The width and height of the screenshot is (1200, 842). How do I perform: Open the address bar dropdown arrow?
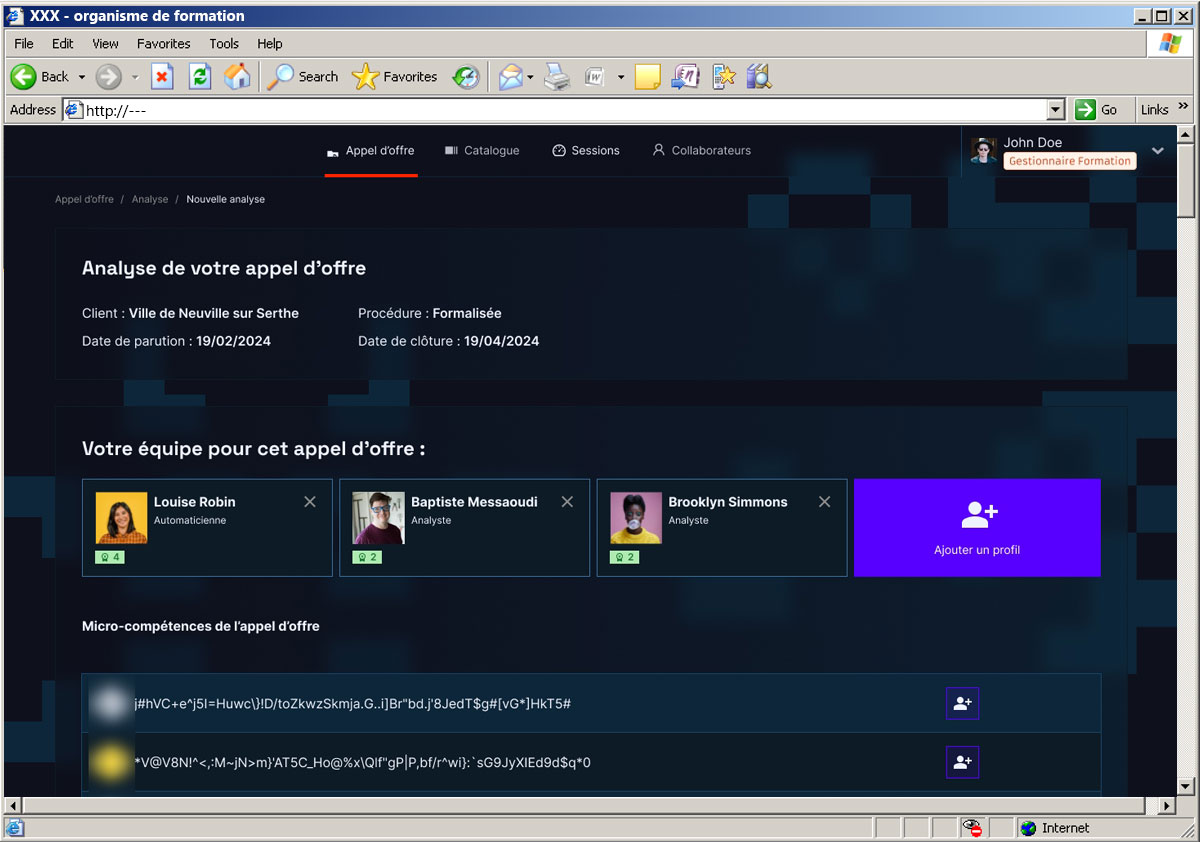(1055, 110)
